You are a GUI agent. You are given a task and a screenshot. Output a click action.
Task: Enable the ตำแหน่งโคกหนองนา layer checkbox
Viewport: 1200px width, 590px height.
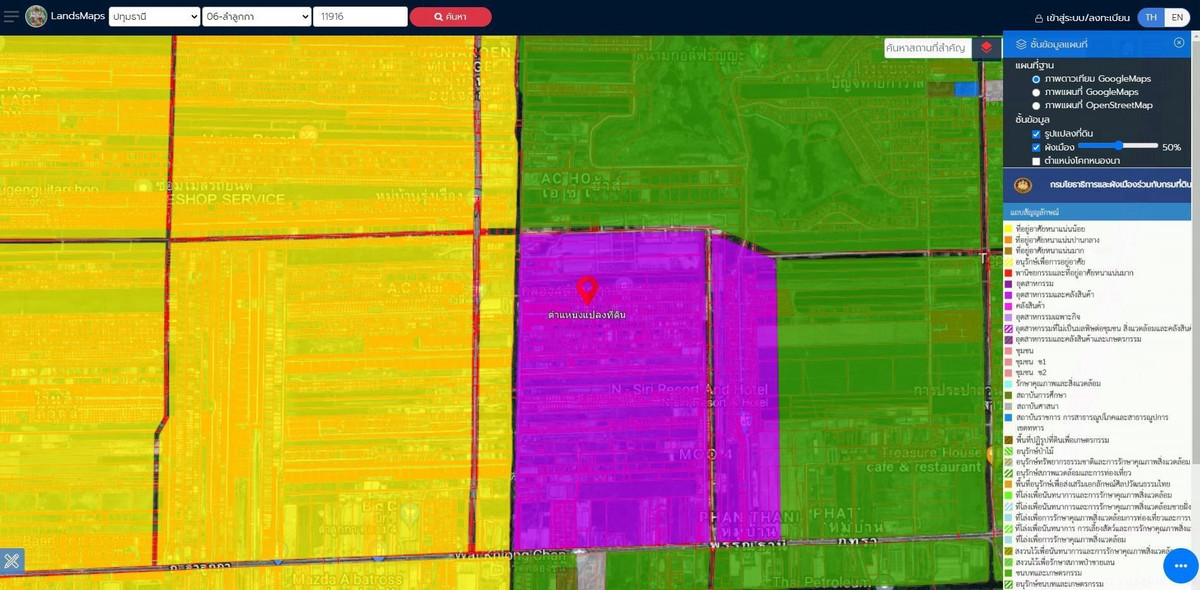coord(1036,160)
